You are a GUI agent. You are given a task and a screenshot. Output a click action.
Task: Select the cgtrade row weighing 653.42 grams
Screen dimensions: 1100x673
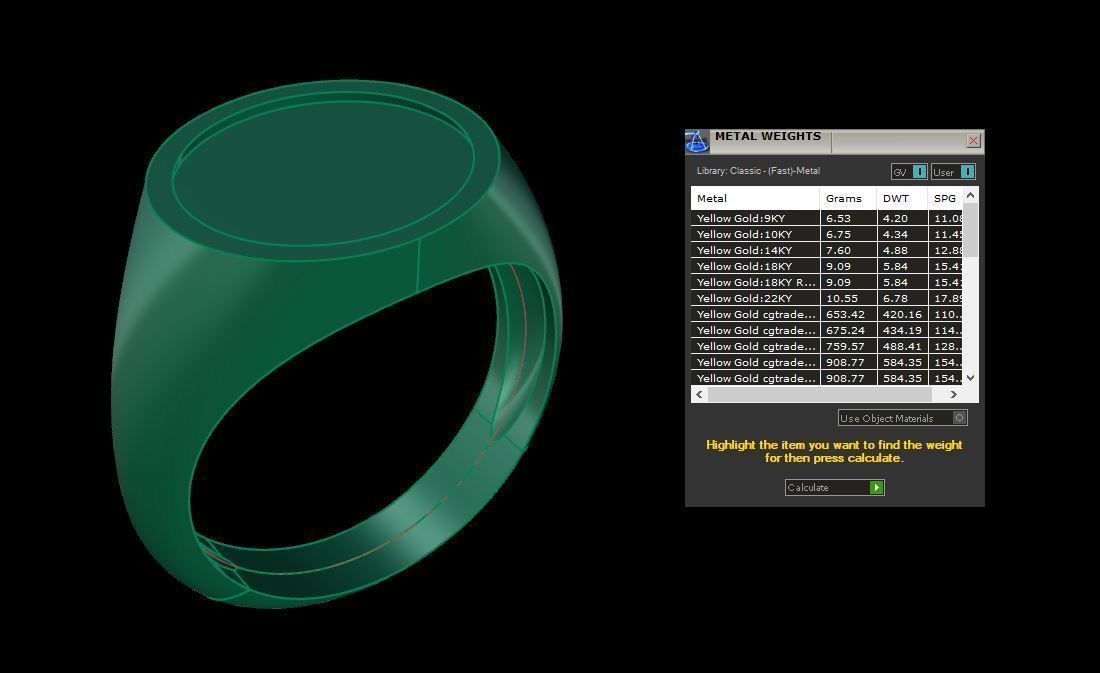pos(826,314)
